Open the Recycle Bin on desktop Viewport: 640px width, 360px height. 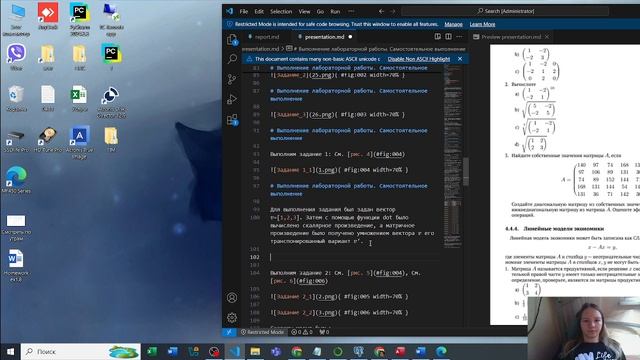pyautogui.click(x=16, y=98)
